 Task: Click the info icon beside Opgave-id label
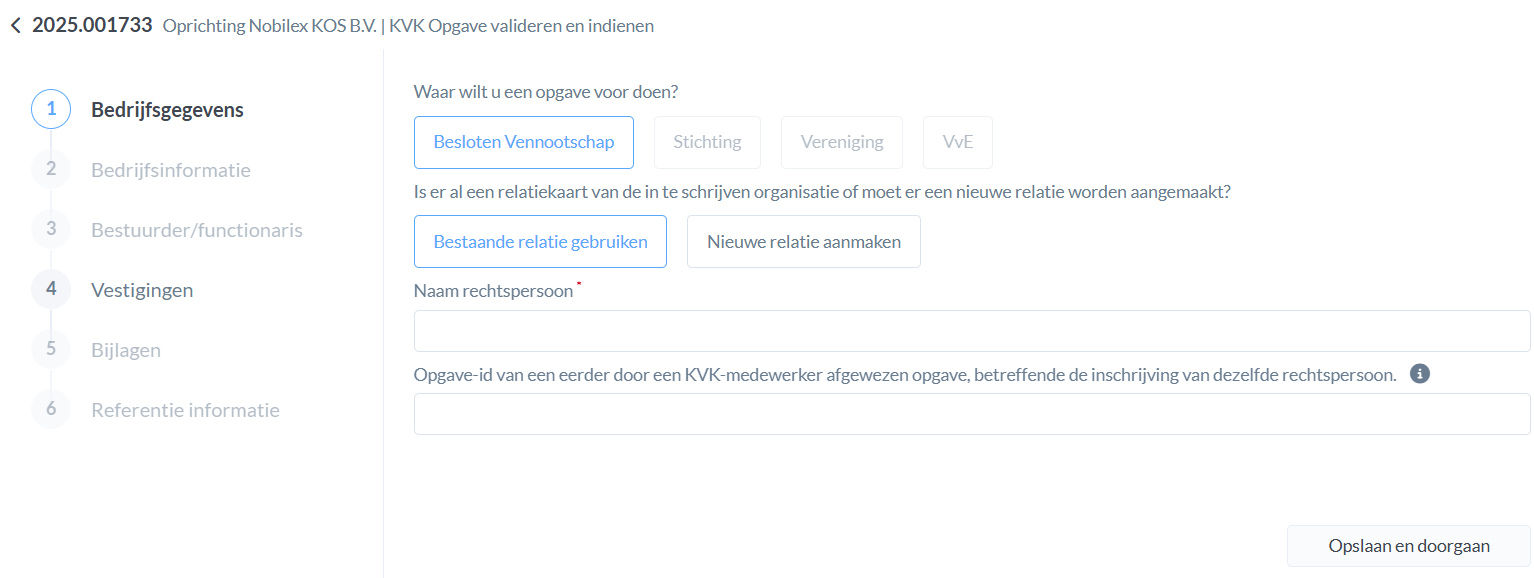[x=1419, y=374]
